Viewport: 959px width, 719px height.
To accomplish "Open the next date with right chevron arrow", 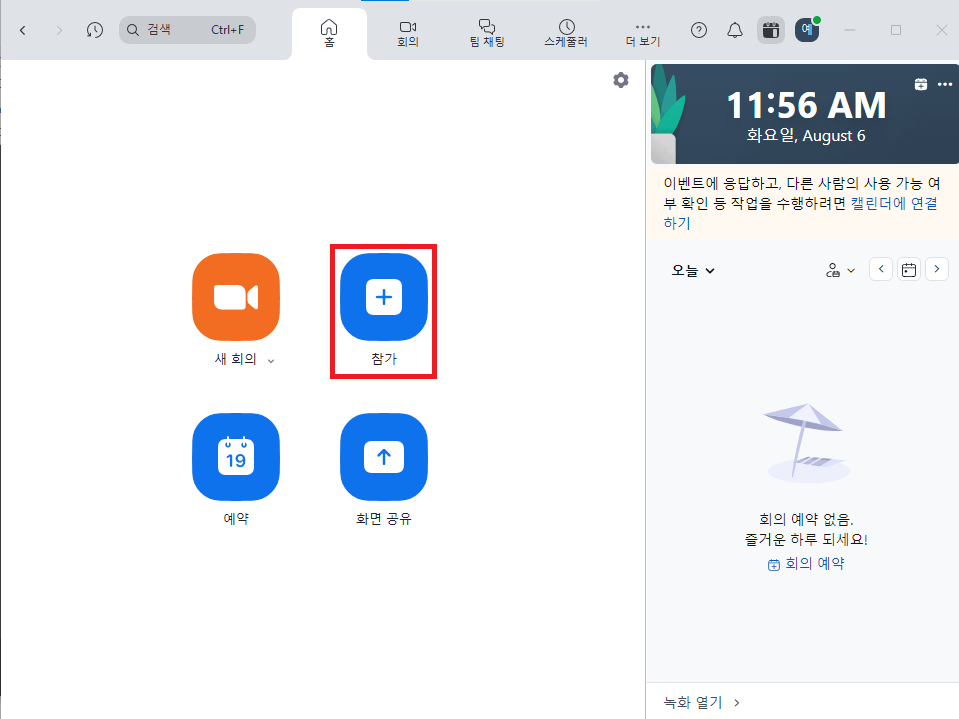I will [936, 269].
